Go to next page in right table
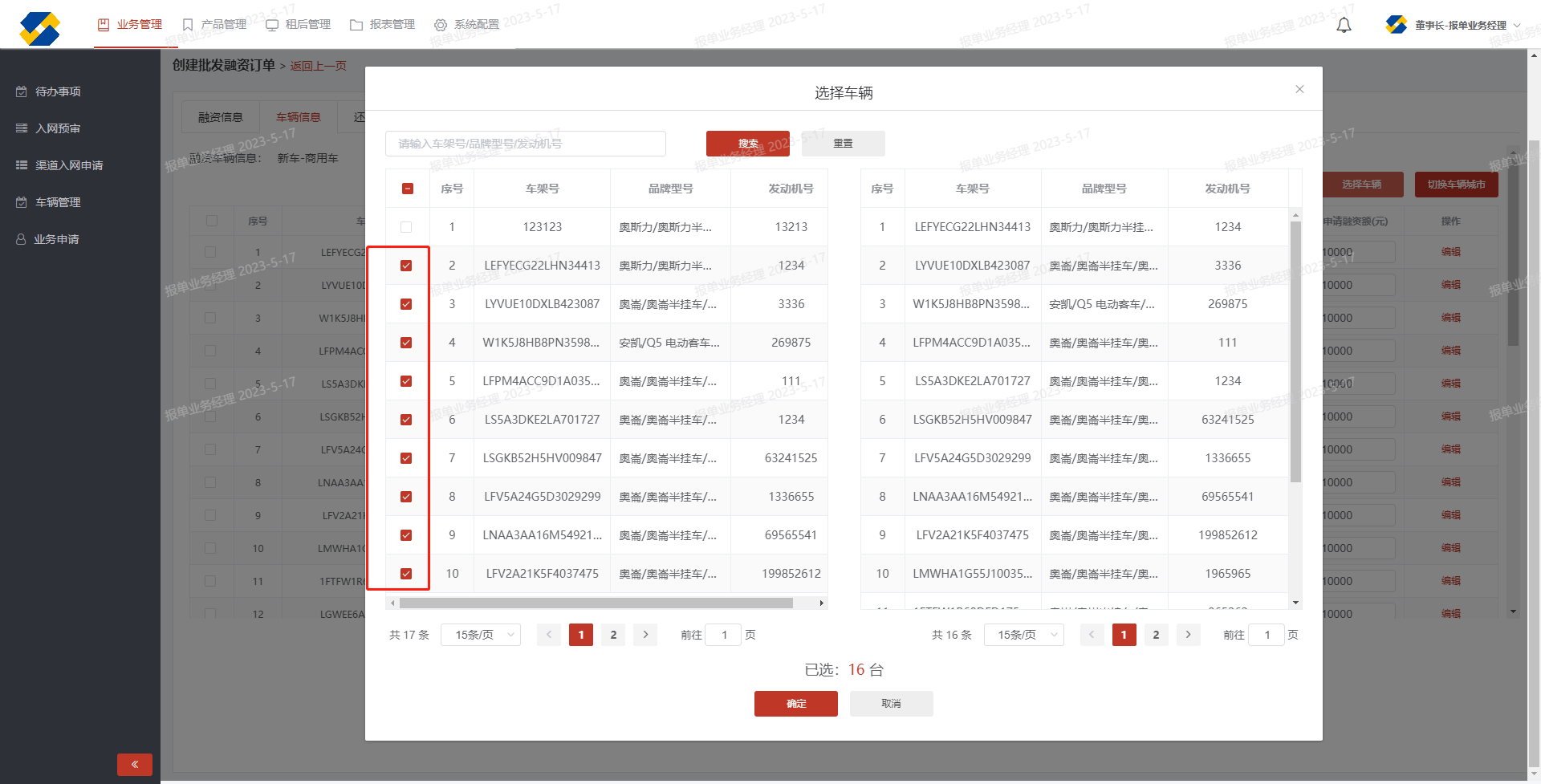Viewport: 1541px width, 784px height. click(1188, 635)
